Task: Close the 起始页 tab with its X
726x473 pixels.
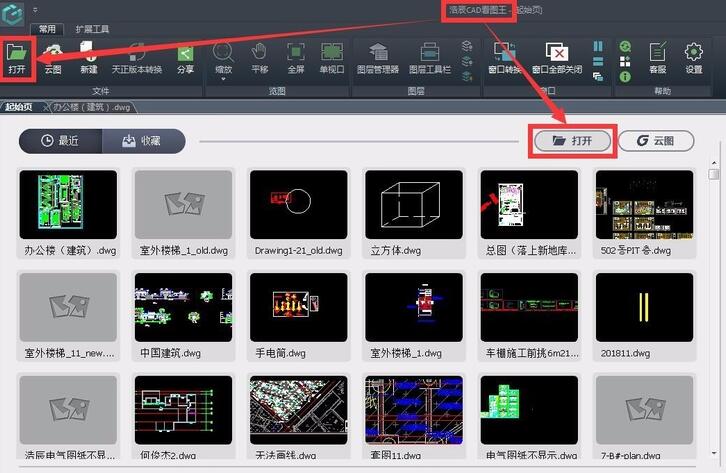Action: click(46, 107)
